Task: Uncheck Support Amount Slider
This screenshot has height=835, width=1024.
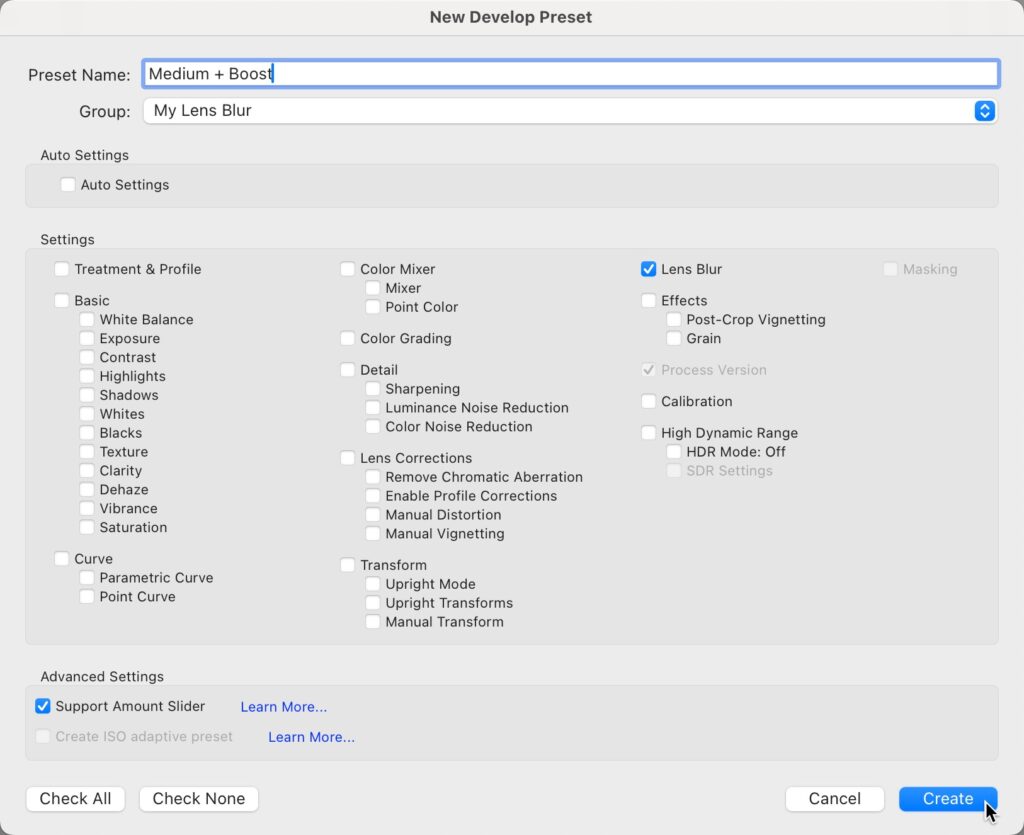Action: (x=42, y=706)
